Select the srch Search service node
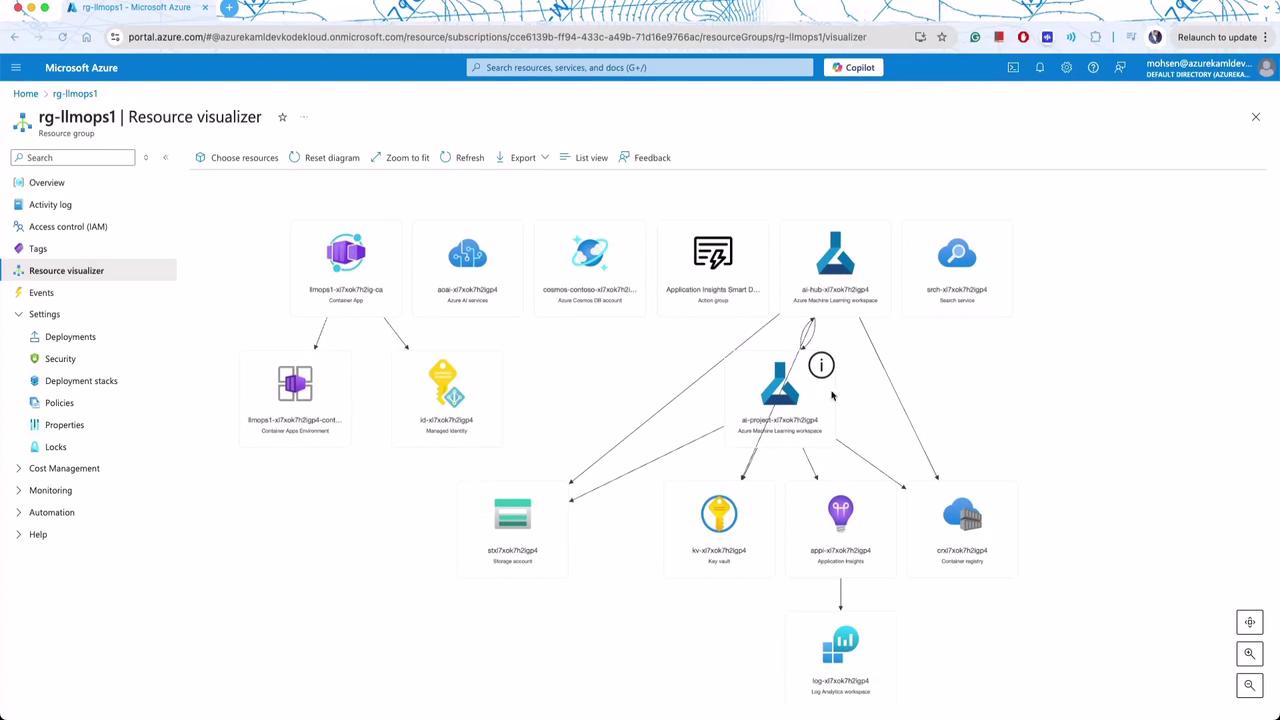The height and width of the screenshot is (720, 1280). 957,268
